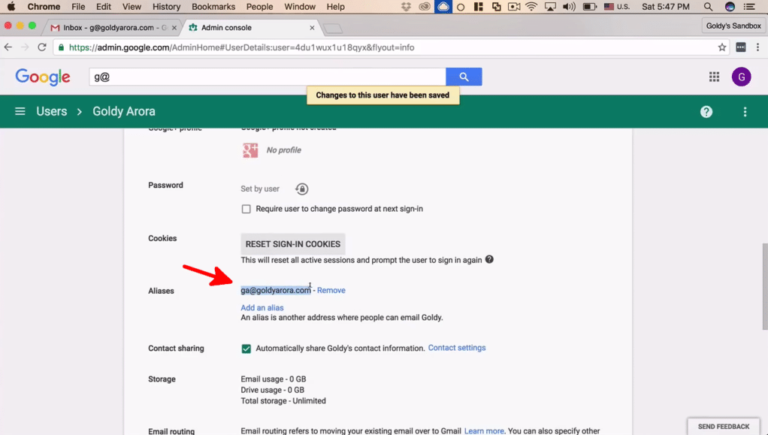Image resolution: width=768 pixels, height=435 pixels.
Task: Open the Help menu in menu bar
Action: [x=336, y=6]
